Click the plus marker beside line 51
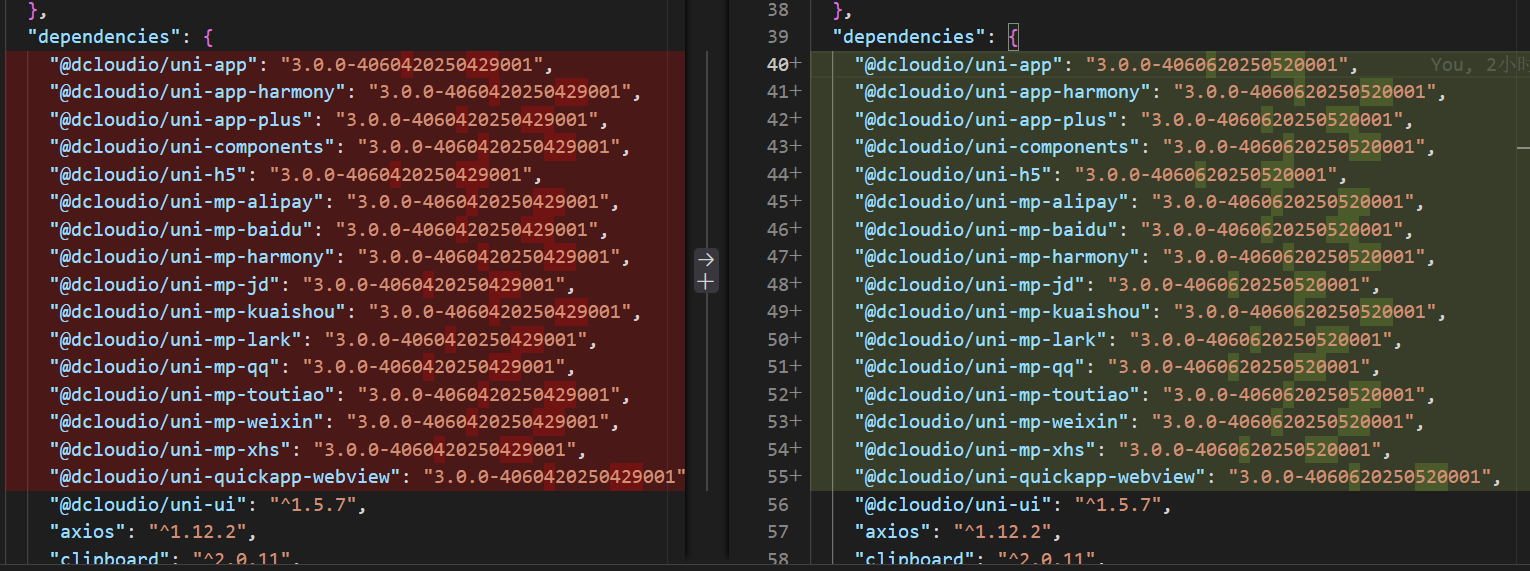 [797, 366]
